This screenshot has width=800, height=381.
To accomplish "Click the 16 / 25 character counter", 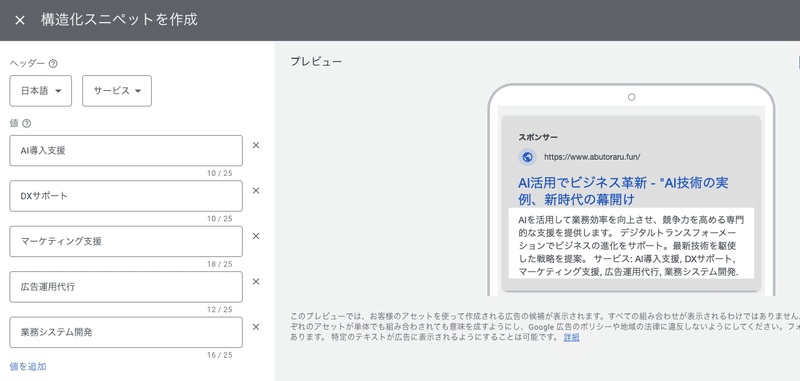I will point(219,355).
